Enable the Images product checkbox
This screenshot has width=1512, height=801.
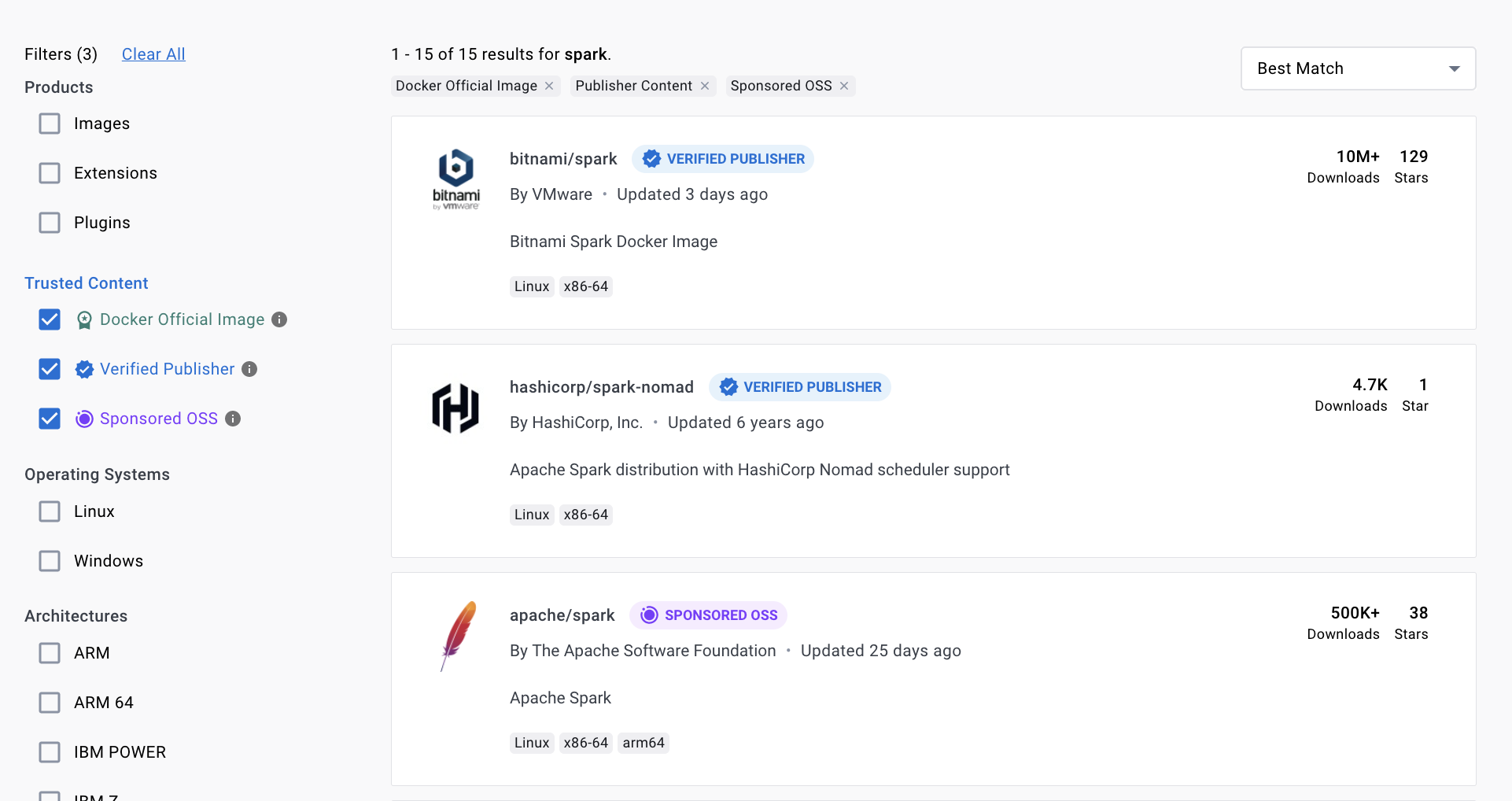click(x=50, y=124)
